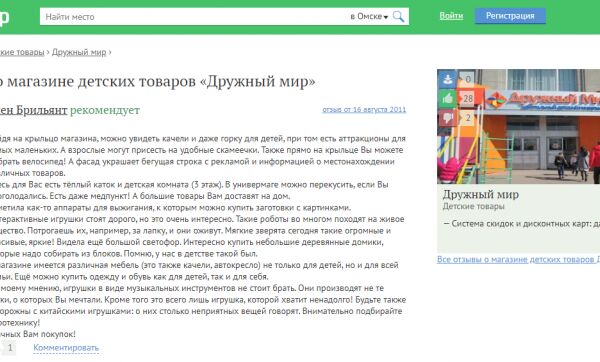
Task: Click the site logo in the header
Action: (4, 17)
